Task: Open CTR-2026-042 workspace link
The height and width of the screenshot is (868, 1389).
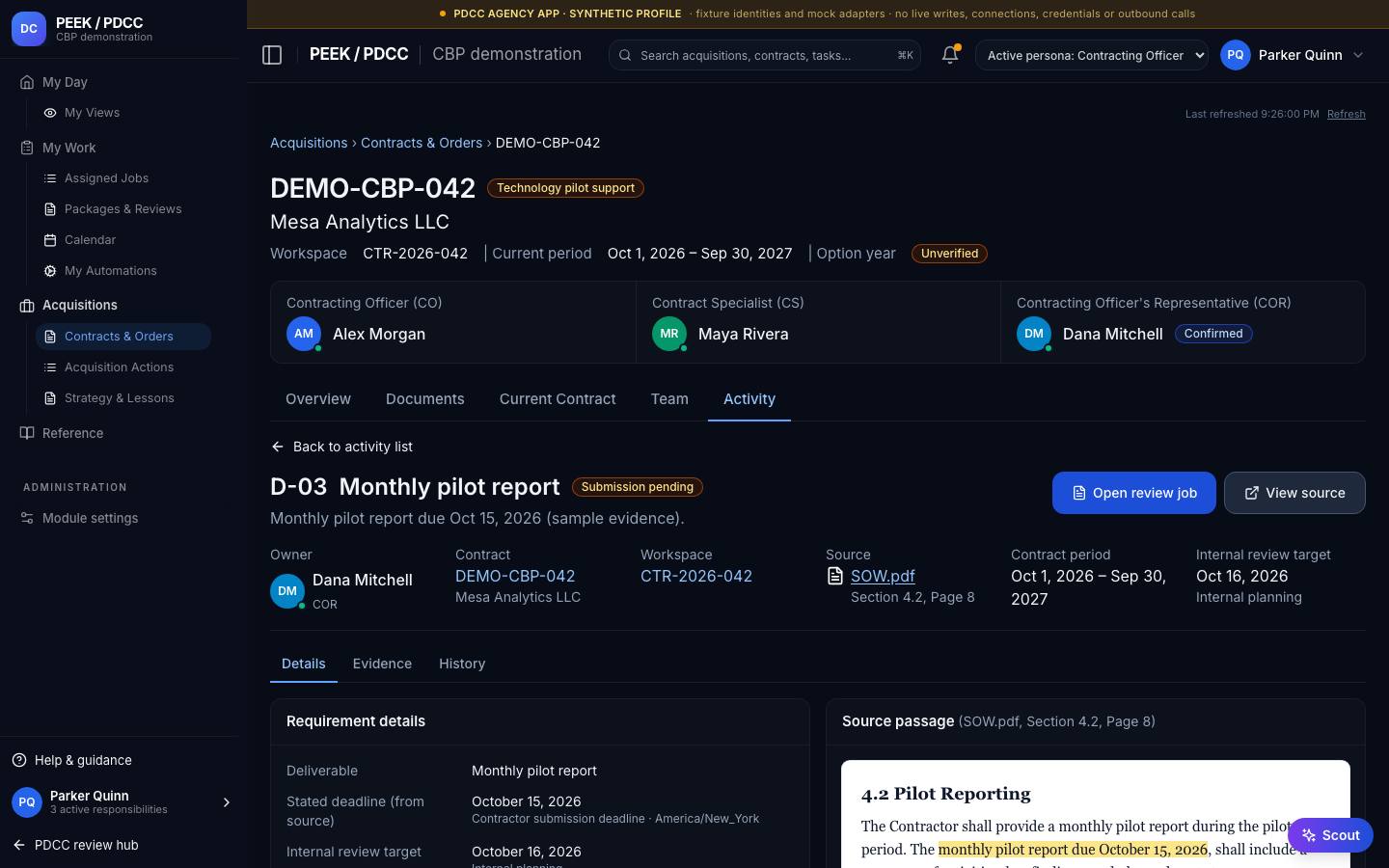Action: (x=696, y=576)
